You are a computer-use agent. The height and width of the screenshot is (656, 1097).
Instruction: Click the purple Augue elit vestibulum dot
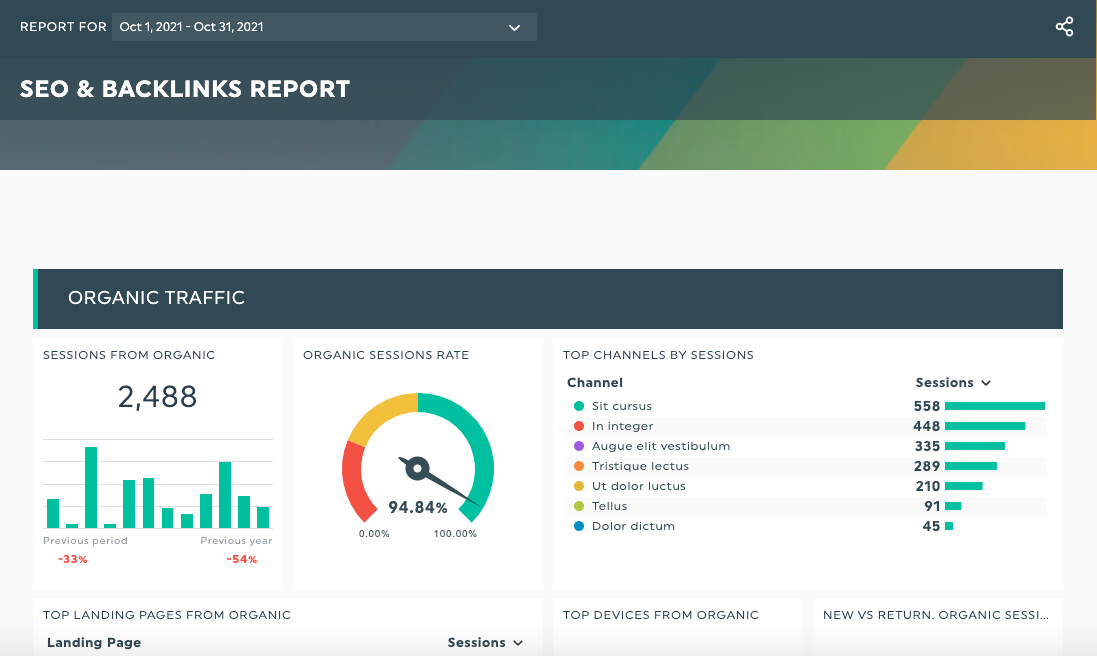tap(579, 446)
